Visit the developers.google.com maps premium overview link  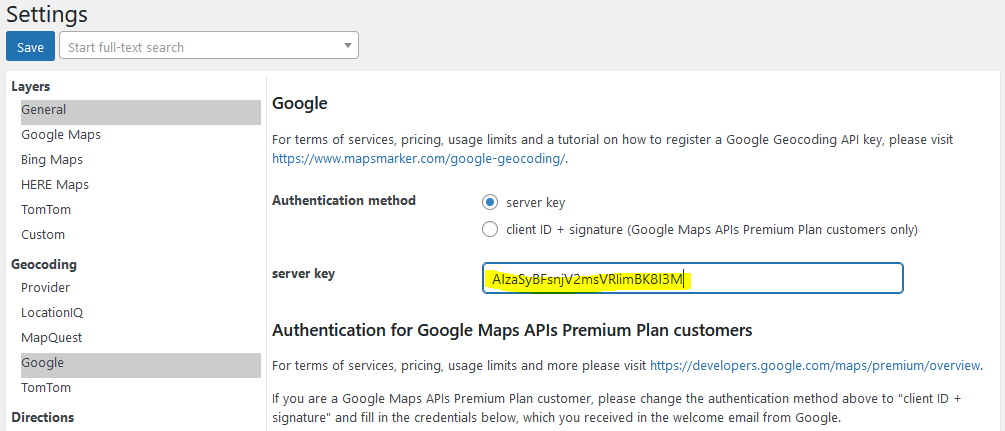(x=815, y=366)
